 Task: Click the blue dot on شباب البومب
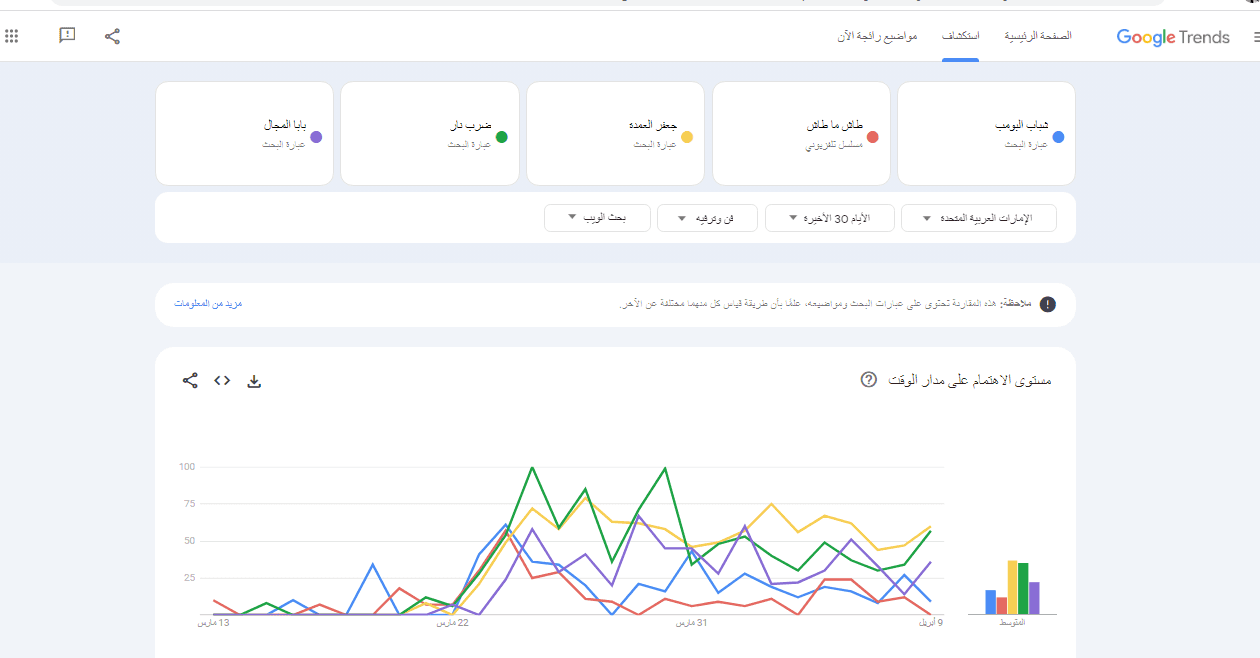tap(1058, 137)
